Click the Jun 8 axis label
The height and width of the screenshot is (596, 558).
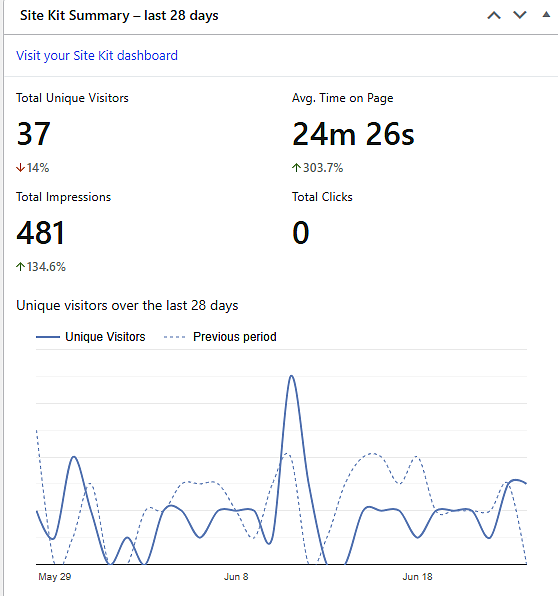click(x=236, y=577)
